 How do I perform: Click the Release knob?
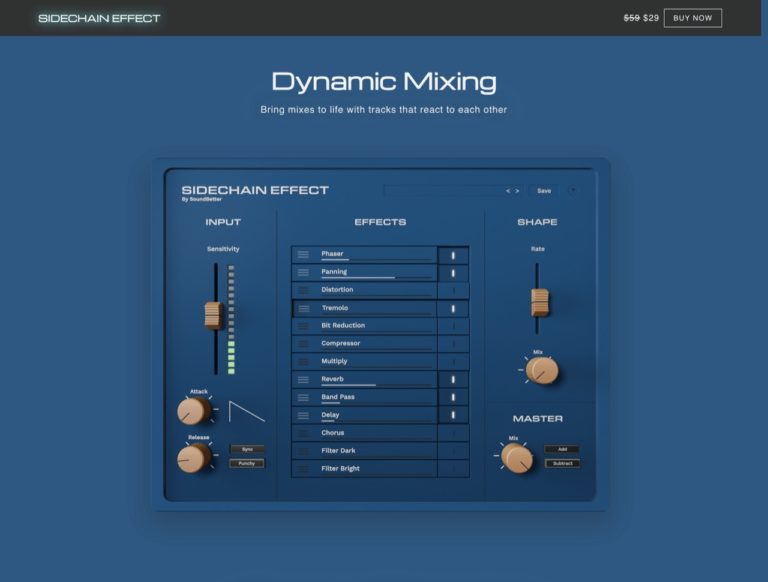tap(193, 458)
